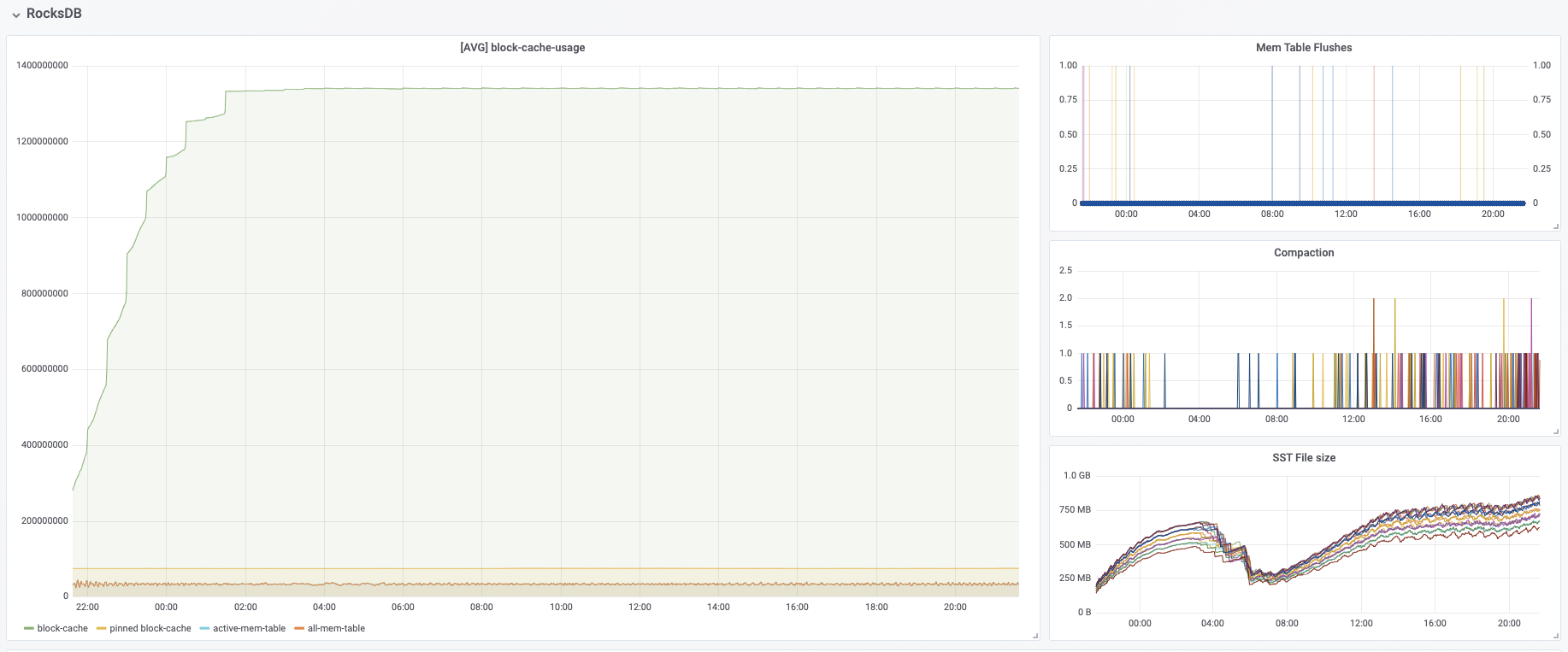
Task: Open the Compaction panel title menu
Action: pyautogui.click(x=1303, y=253)
